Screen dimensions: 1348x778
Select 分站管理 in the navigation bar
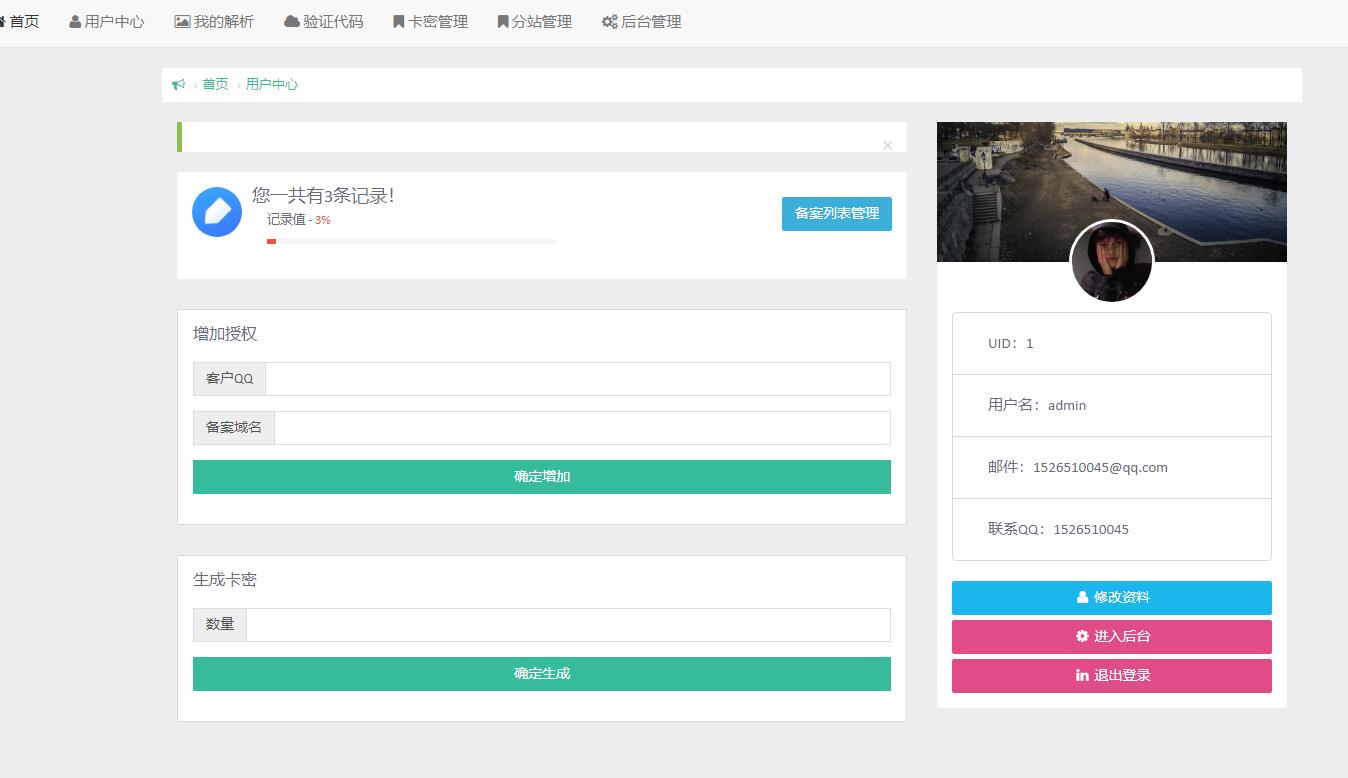click(535, 22)
